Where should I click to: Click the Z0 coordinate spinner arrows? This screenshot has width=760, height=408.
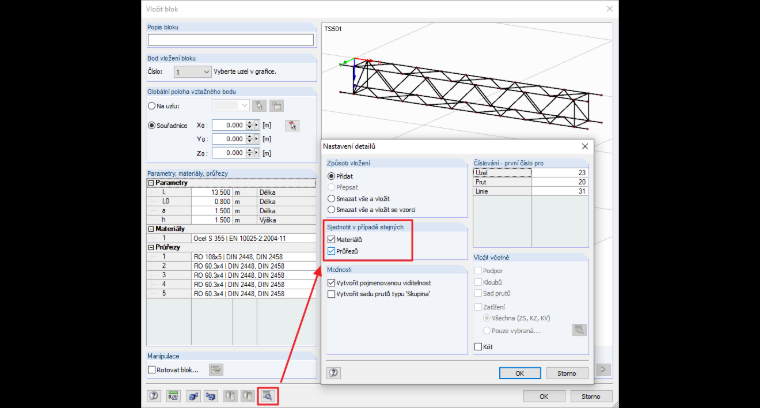click(x=250, y=153)
